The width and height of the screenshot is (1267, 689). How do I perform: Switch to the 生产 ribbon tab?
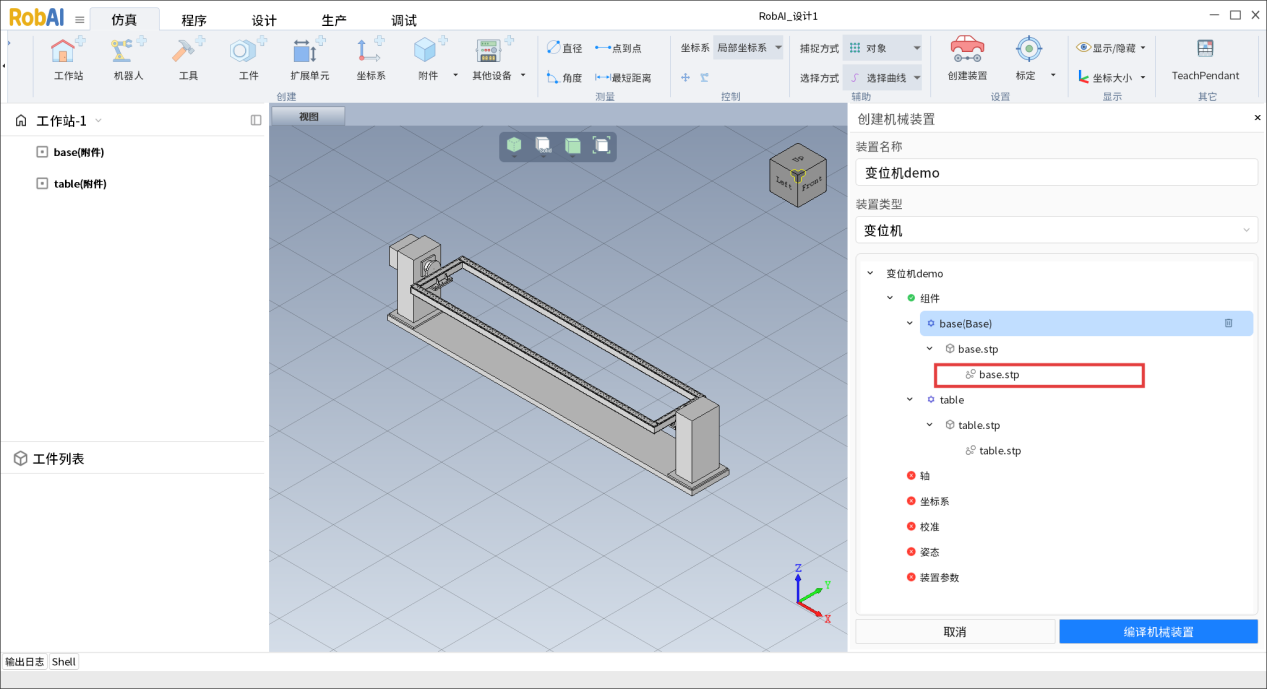click(334, 20)
